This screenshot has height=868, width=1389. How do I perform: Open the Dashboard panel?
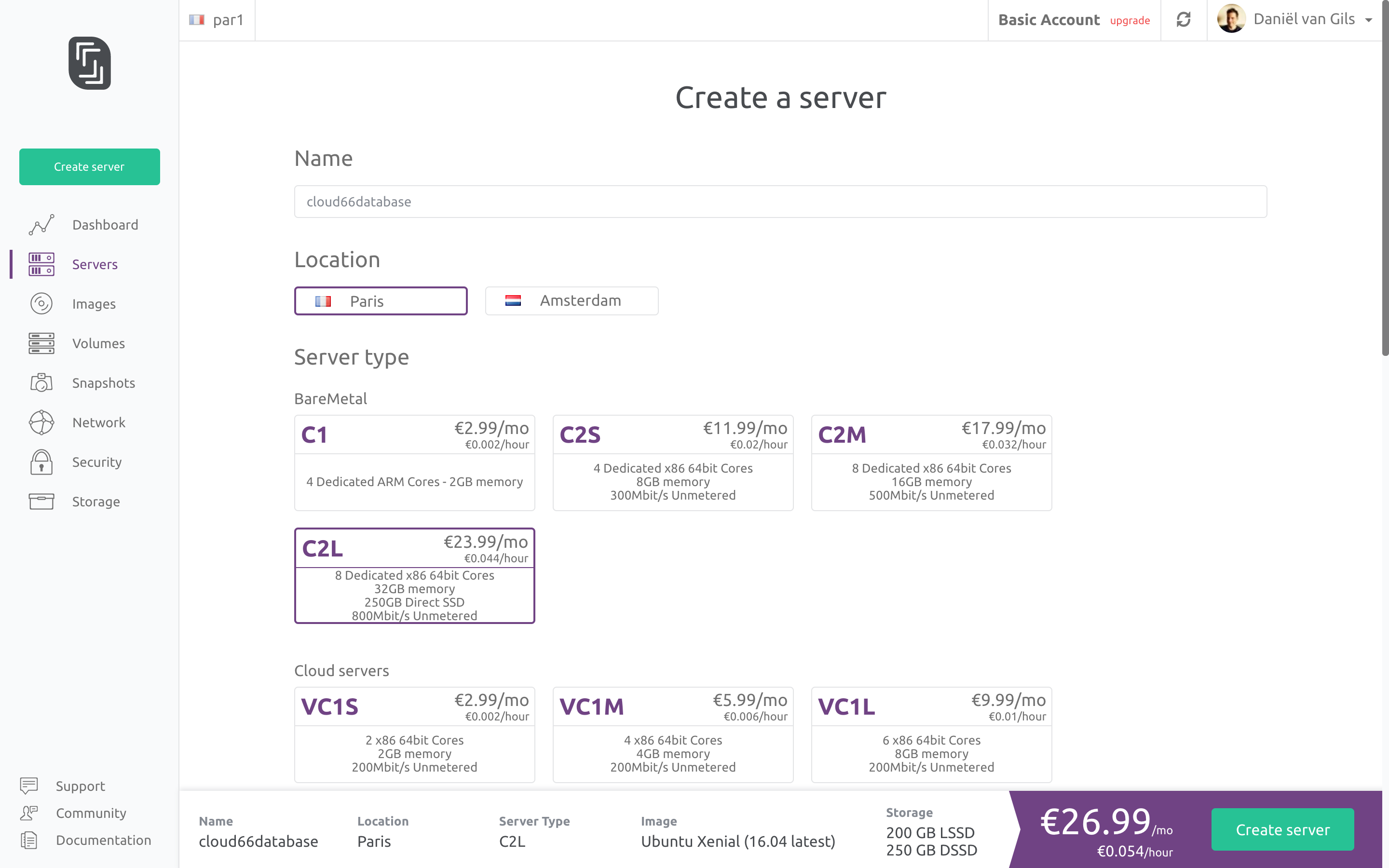[x=105, y=224]
